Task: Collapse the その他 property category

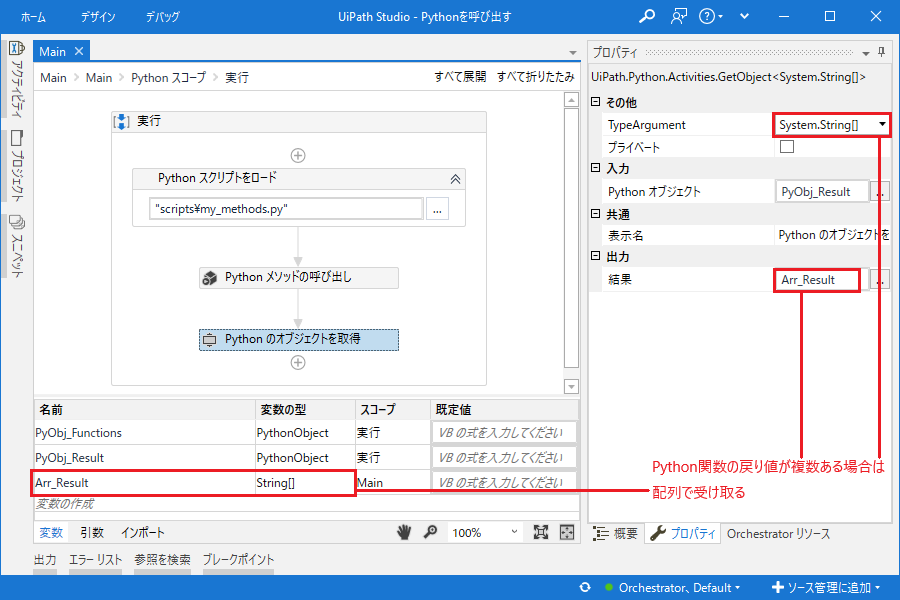Action: (x=596, y=102)
